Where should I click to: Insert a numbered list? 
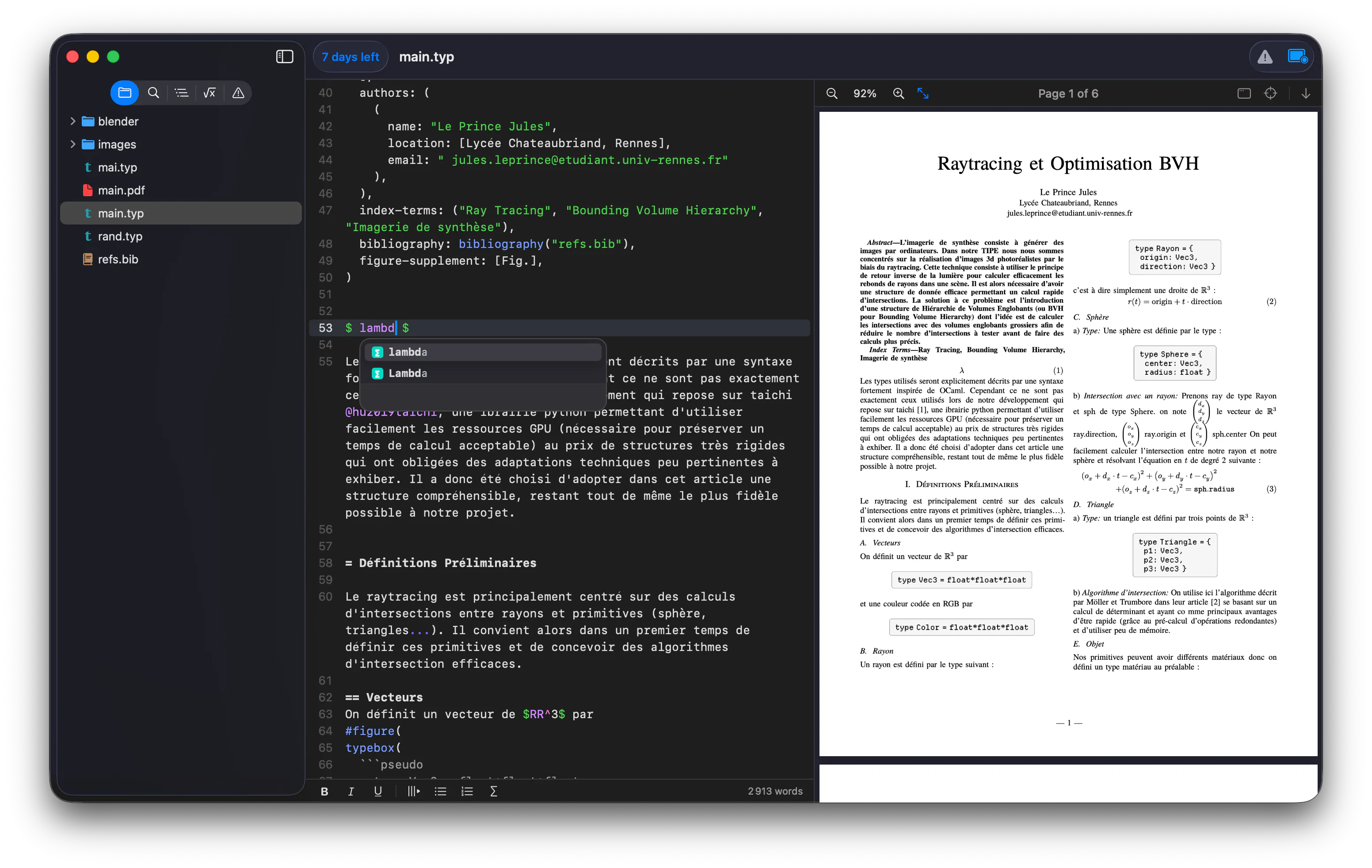click(467, 791)
